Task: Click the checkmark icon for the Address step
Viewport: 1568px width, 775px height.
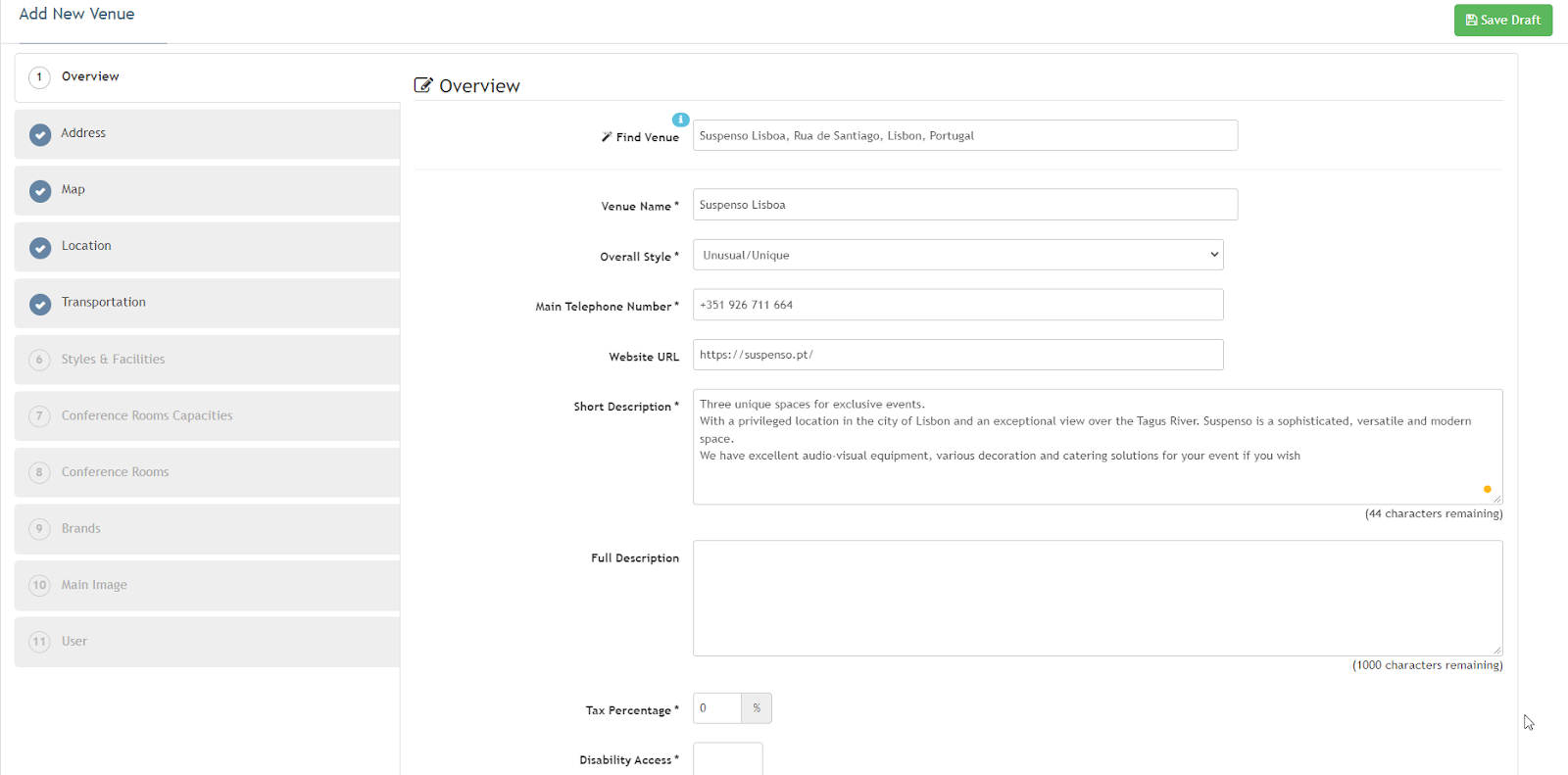Action: tap(40, 134)
